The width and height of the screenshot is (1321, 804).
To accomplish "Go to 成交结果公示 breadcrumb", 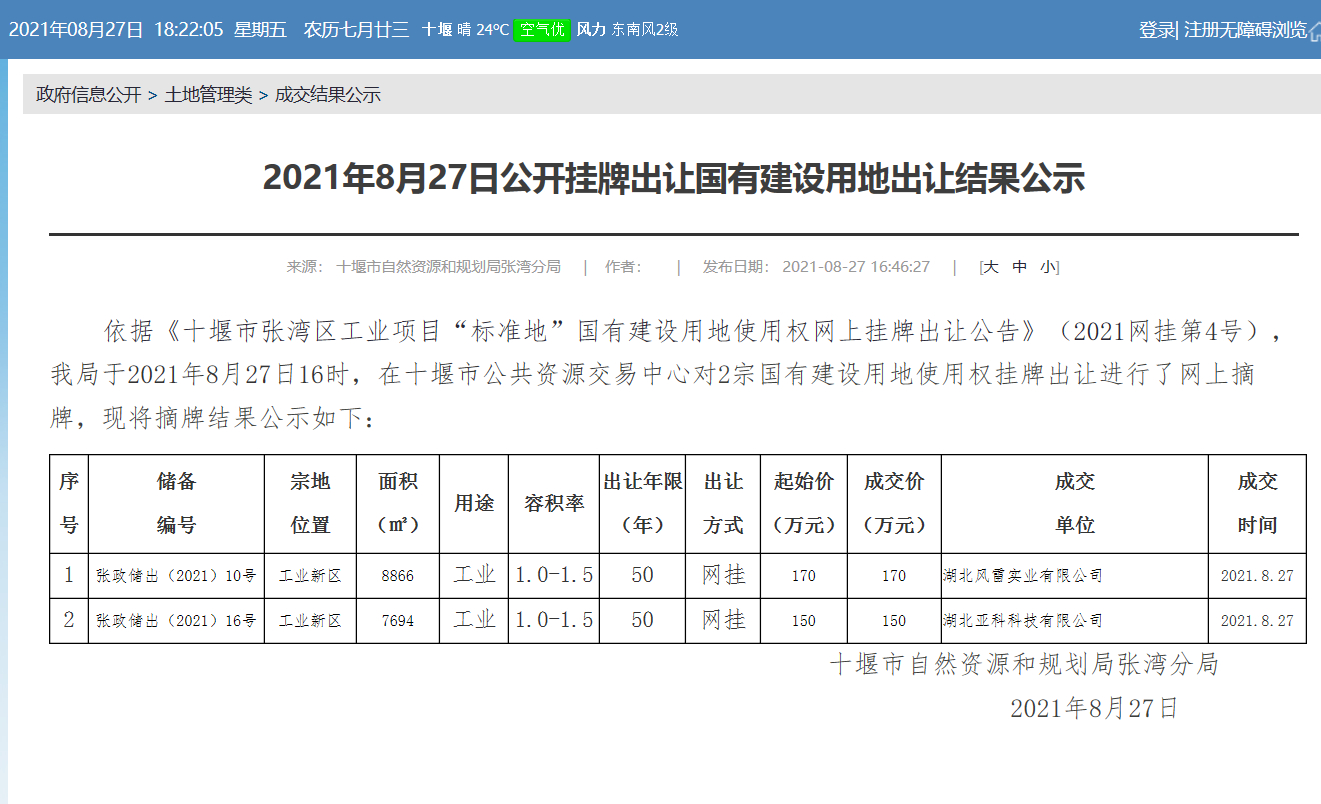I will (327, 95).
